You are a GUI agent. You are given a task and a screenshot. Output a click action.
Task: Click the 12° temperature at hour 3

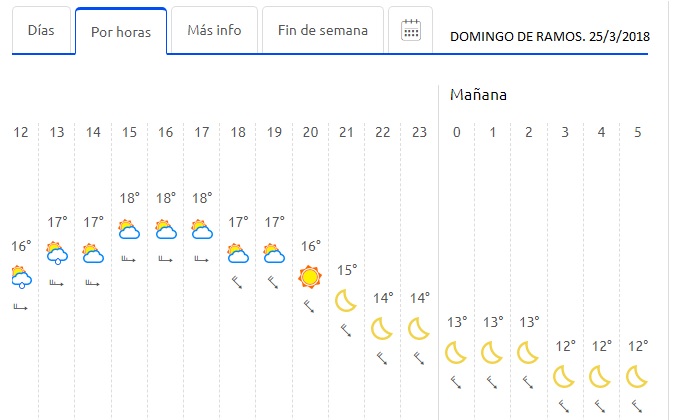[565, 346]
